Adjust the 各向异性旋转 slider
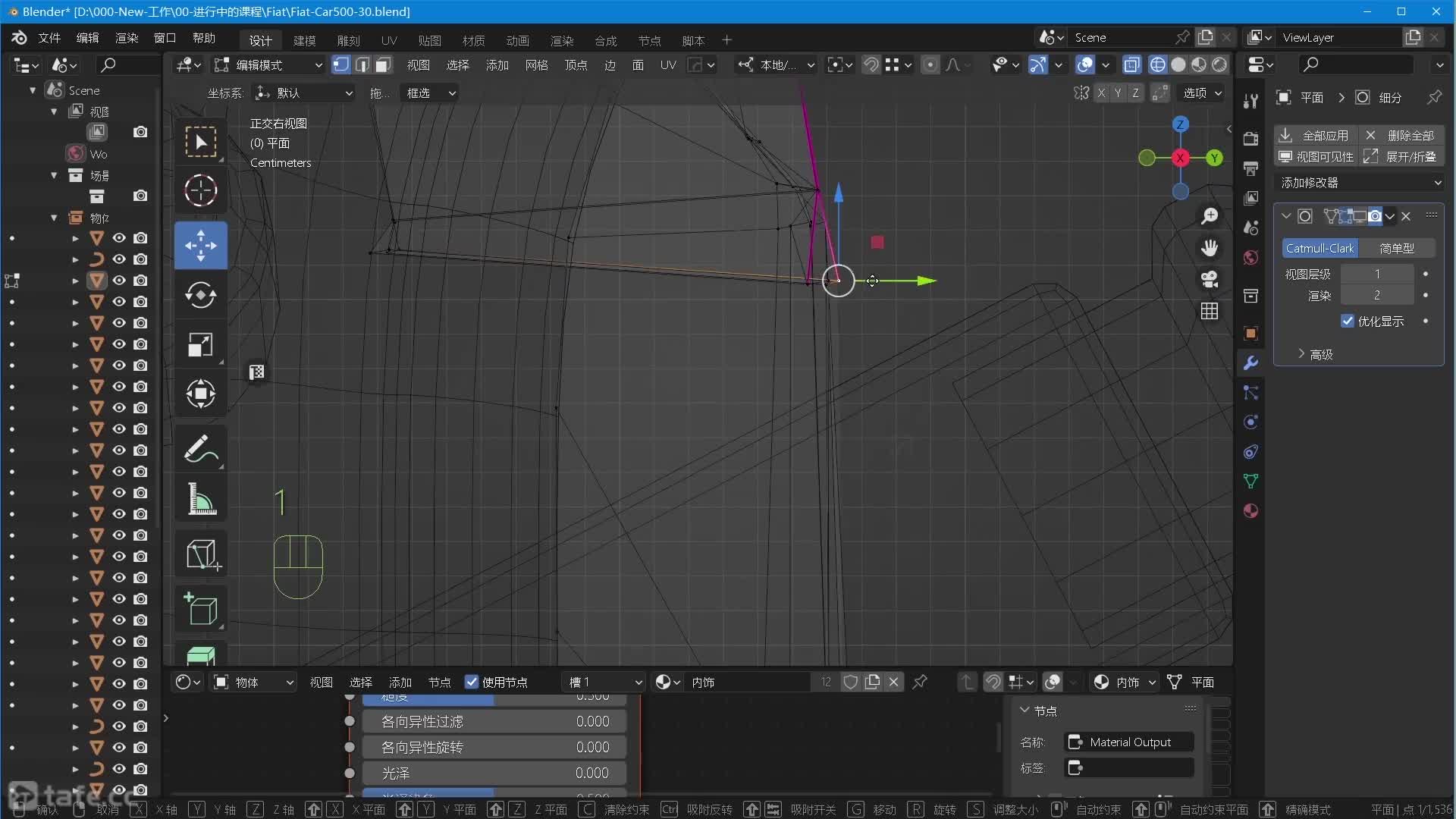The image size is (1456, 819). click(494, 747)
